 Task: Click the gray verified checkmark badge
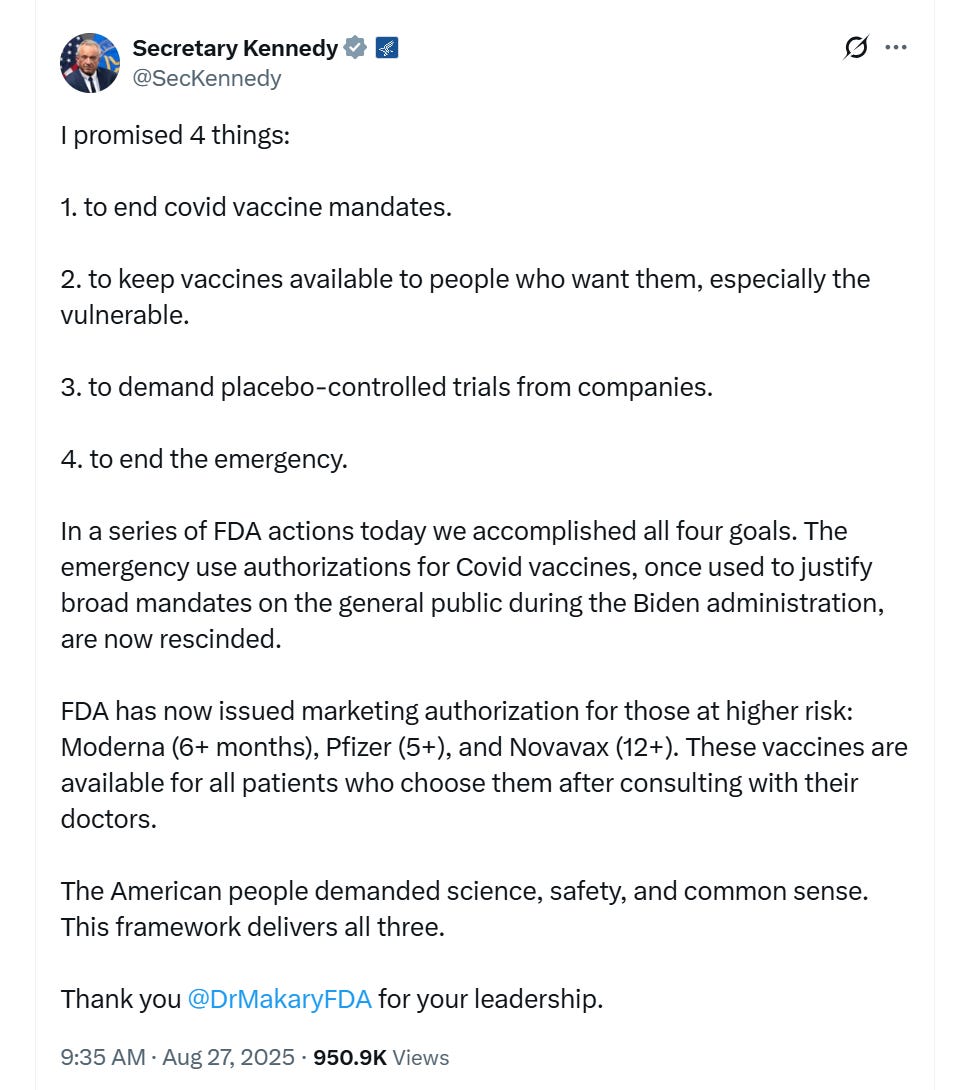355,47
